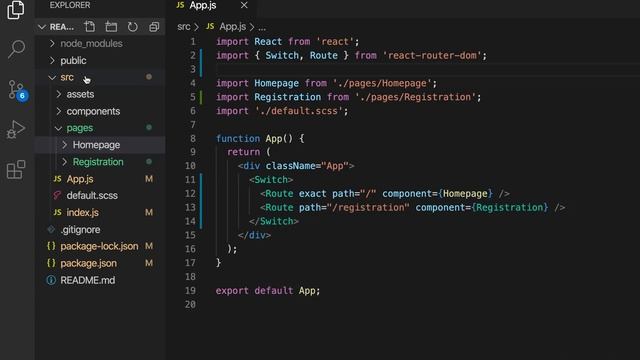This screenshot has width=640, height=360.
Task: Click the New Folder icon in explorer header
Action: 111,27
